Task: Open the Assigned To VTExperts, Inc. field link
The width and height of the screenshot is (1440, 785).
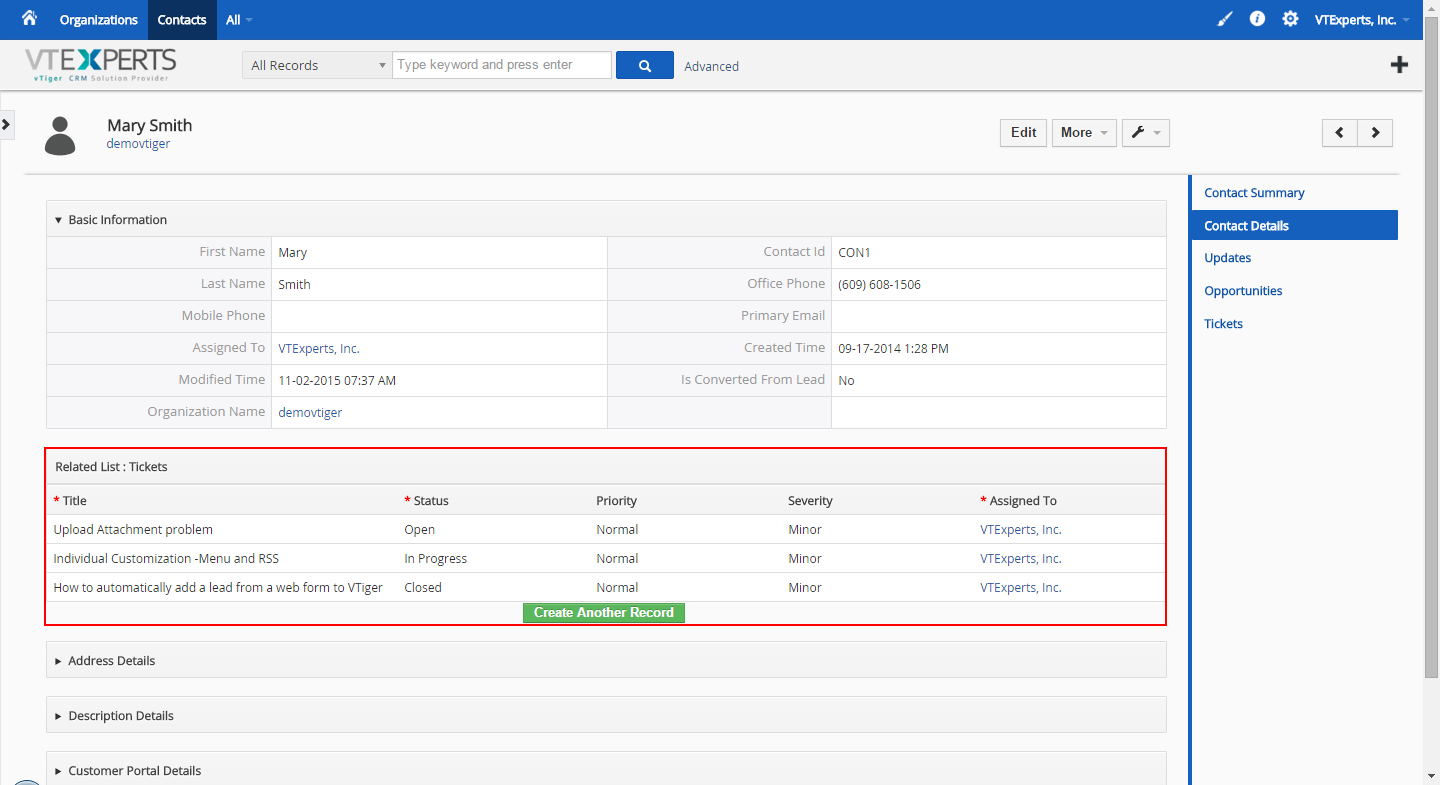Action: 319,349
